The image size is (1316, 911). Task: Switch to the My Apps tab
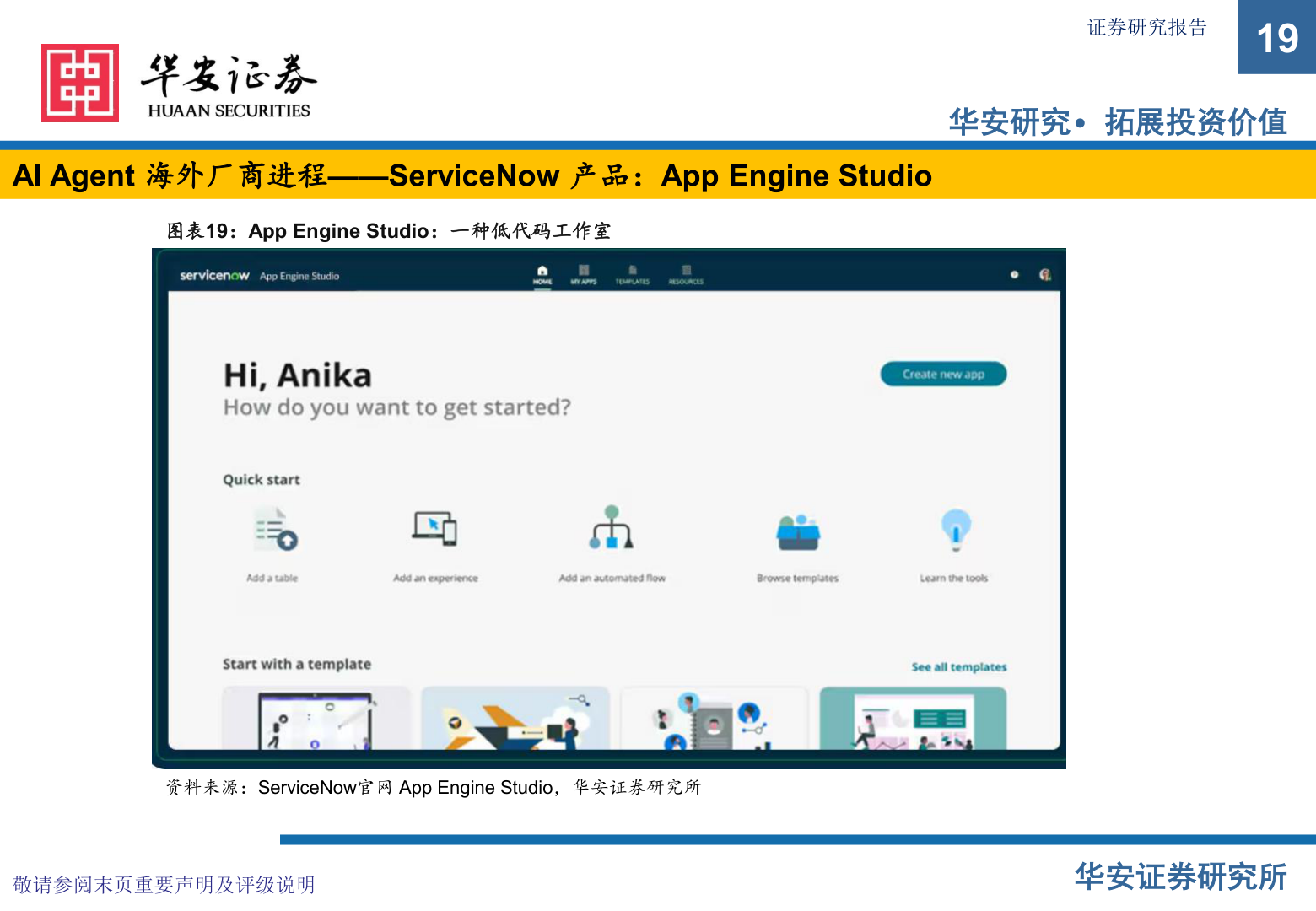point(584,276)
